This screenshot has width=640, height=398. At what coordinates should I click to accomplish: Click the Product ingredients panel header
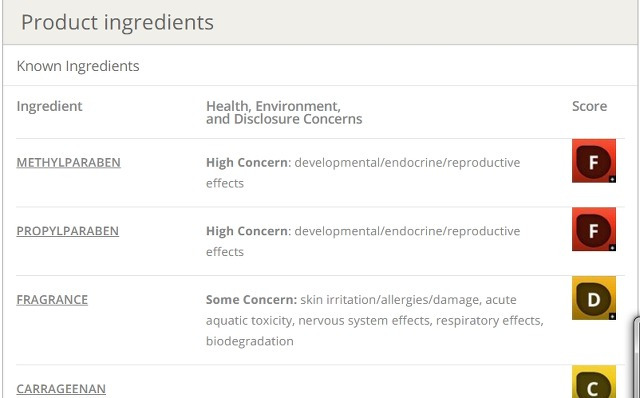pos(320,22)
